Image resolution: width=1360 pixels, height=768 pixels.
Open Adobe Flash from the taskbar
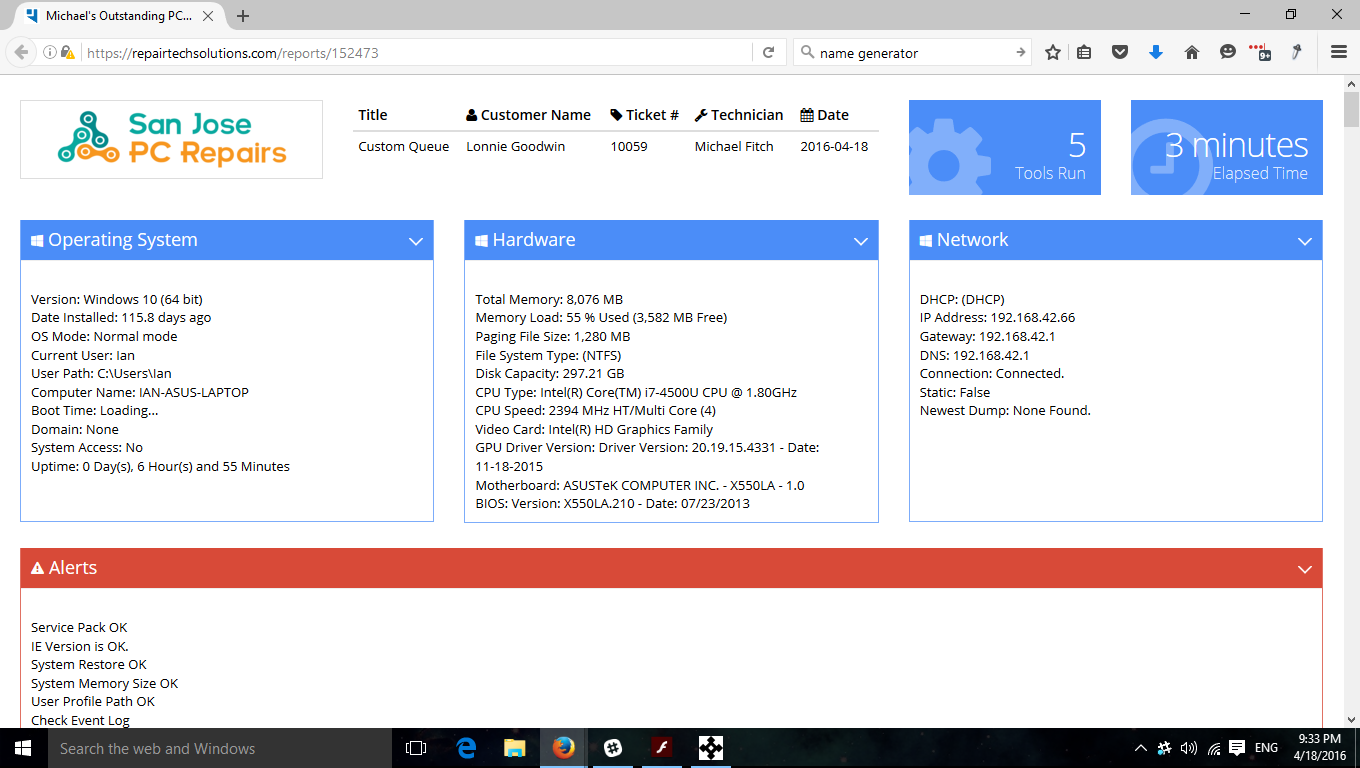(662, 748)
